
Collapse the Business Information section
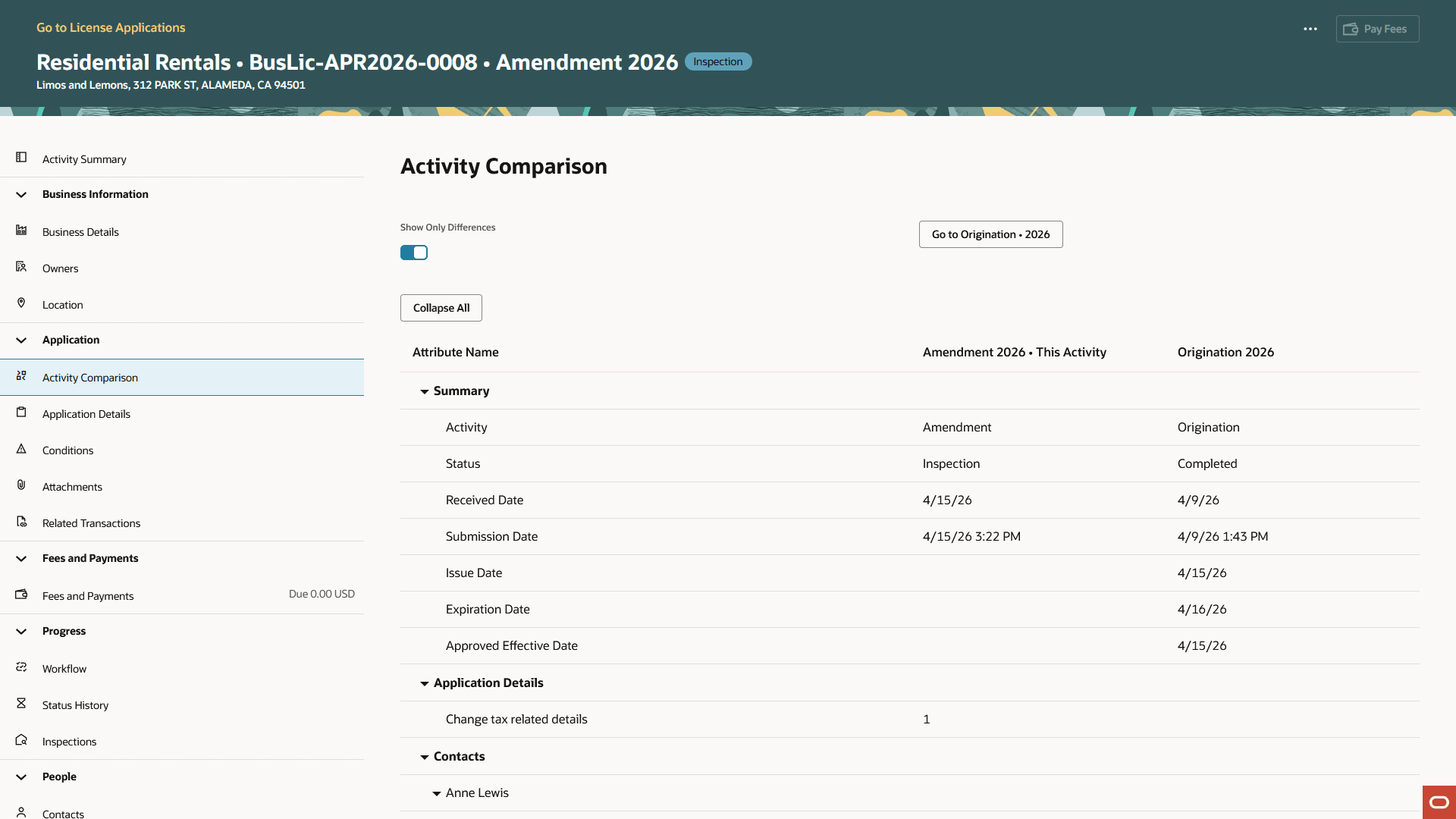tap(21, 195)
